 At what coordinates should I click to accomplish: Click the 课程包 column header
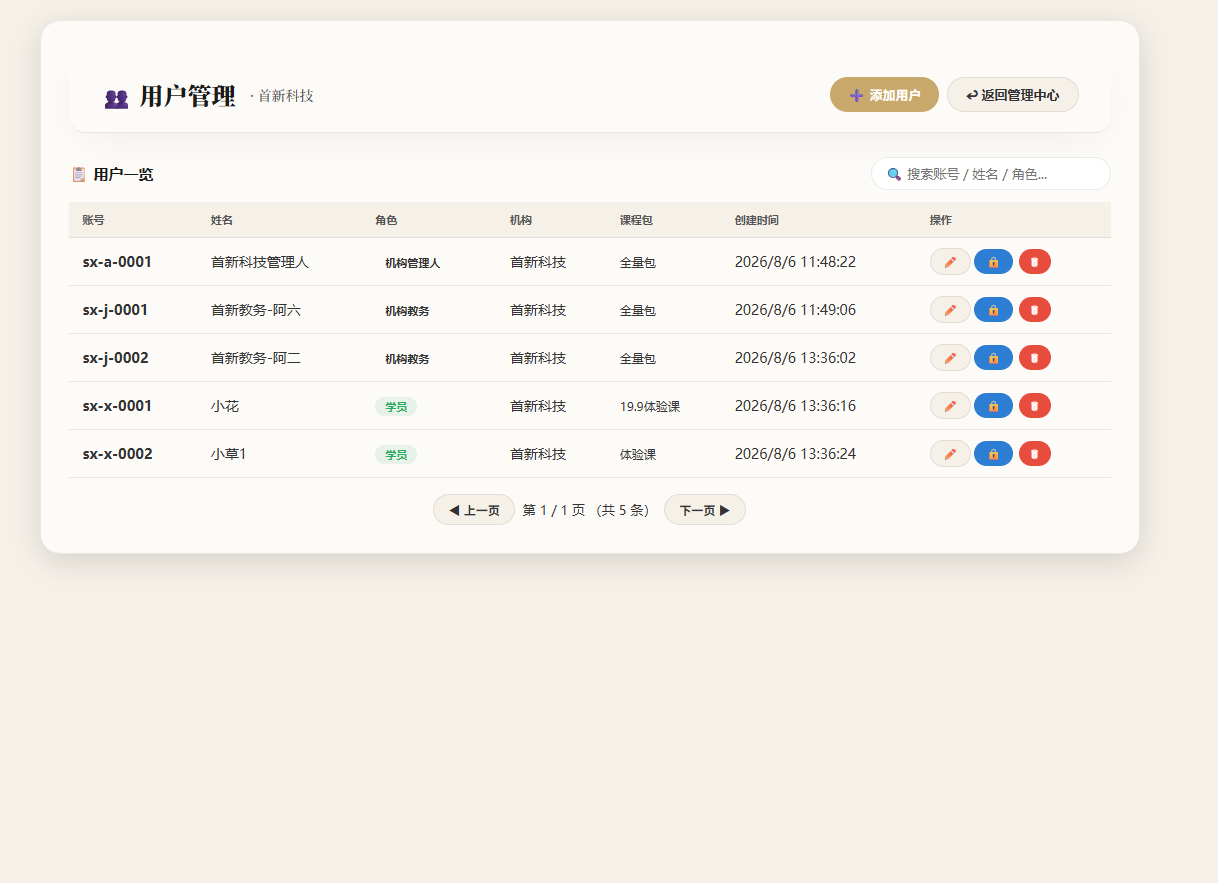pyautogui.click(x=636, y=220)
